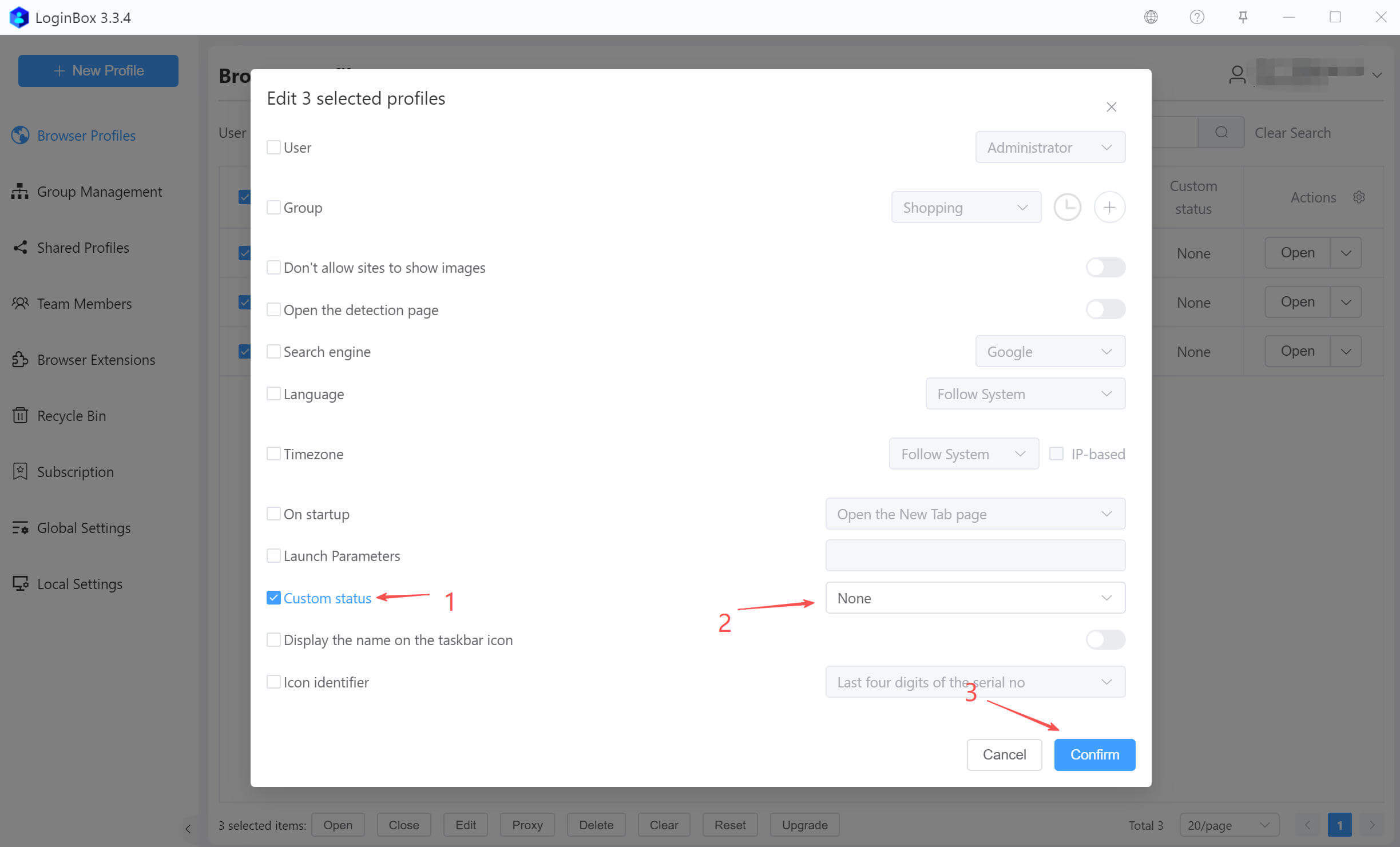1400x847 pixels.
Task: Open the help question mark icon
Action: [x=1196, y=17]
